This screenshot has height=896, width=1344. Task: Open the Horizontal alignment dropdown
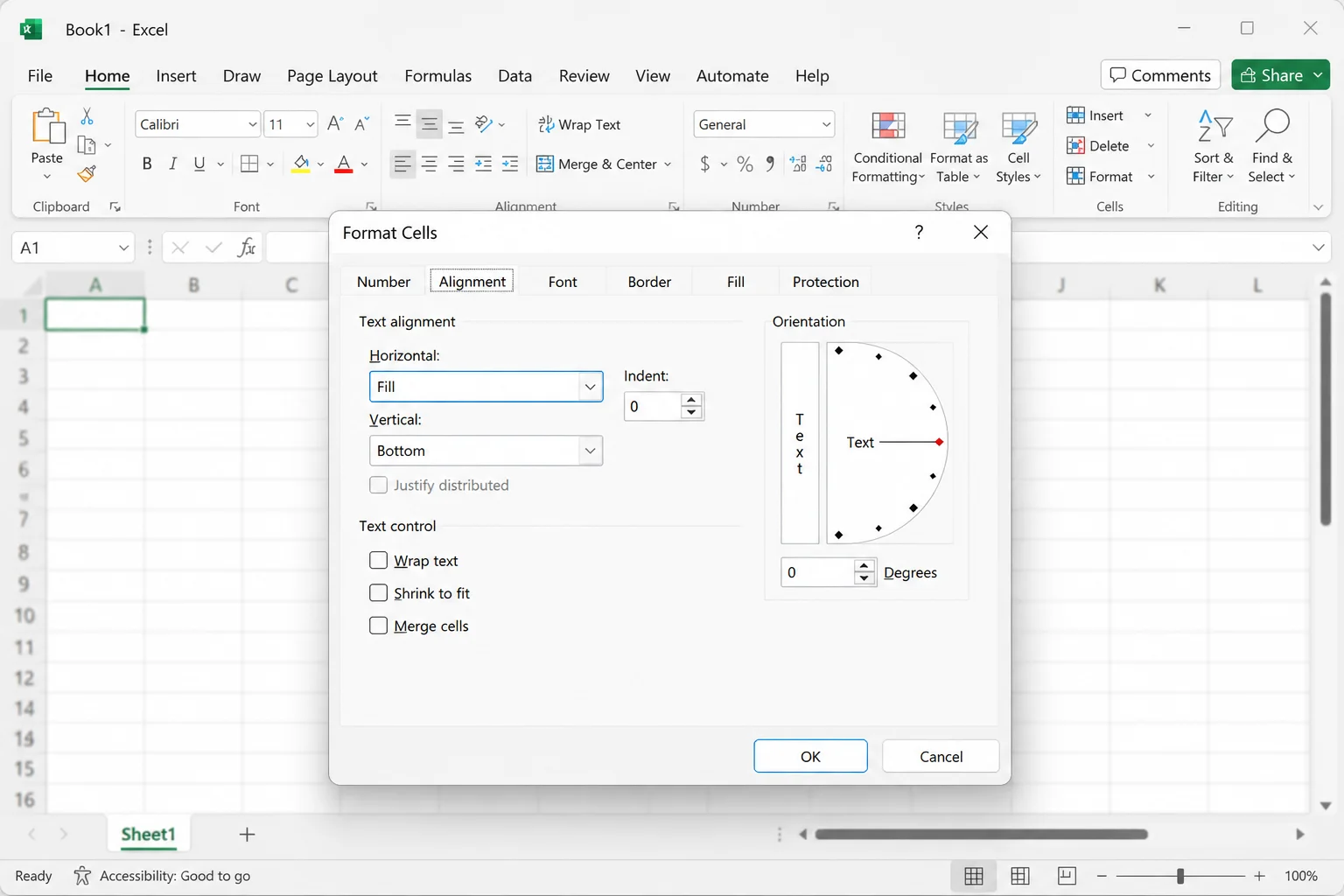591,387
